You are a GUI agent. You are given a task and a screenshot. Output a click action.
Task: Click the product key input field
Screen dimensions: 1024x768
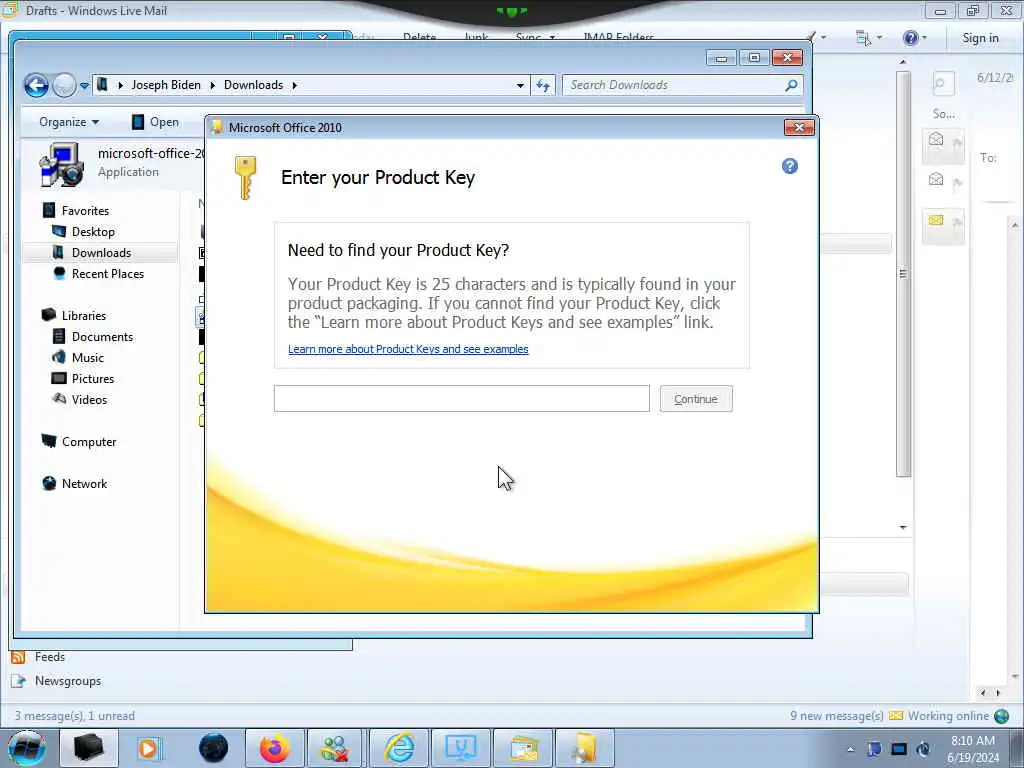[462, 398]
